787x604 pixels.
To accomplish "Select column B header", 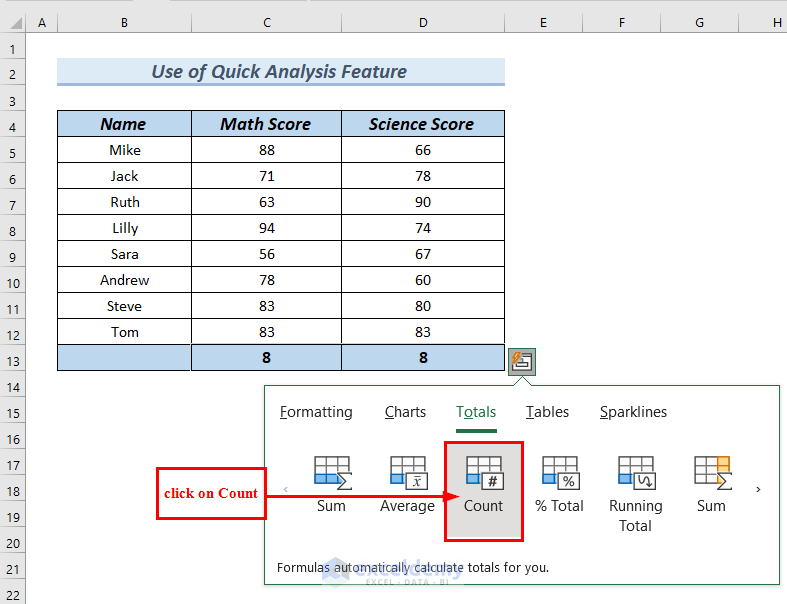I will (x=124, y=23).
